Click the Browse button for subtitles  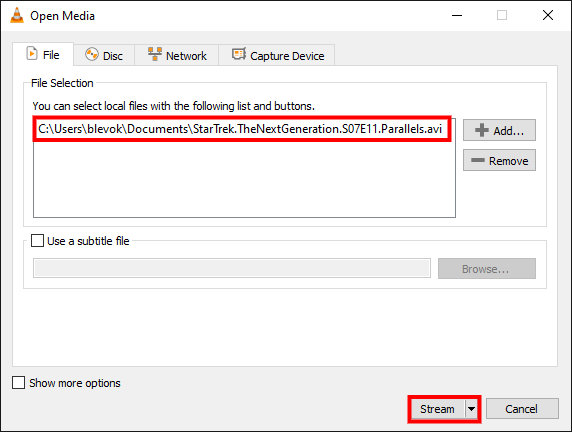tap(487, 269)
